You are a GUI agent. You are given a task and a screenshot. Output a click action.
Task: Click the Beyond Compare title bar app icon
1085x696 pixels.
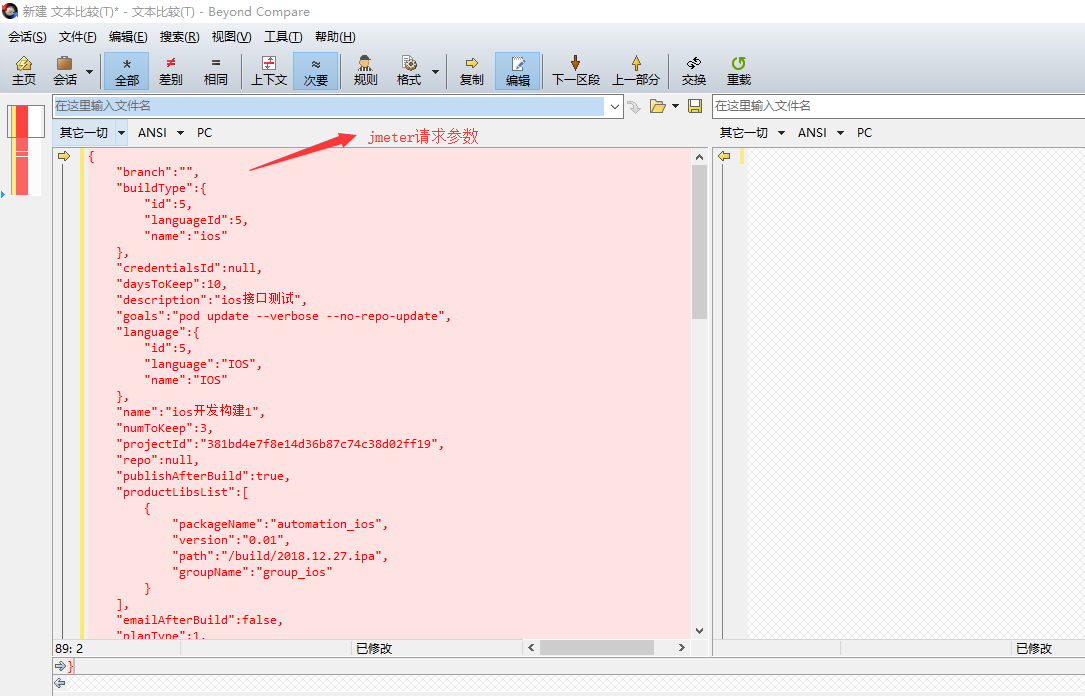pyautogui.click(x=10, y=11)
